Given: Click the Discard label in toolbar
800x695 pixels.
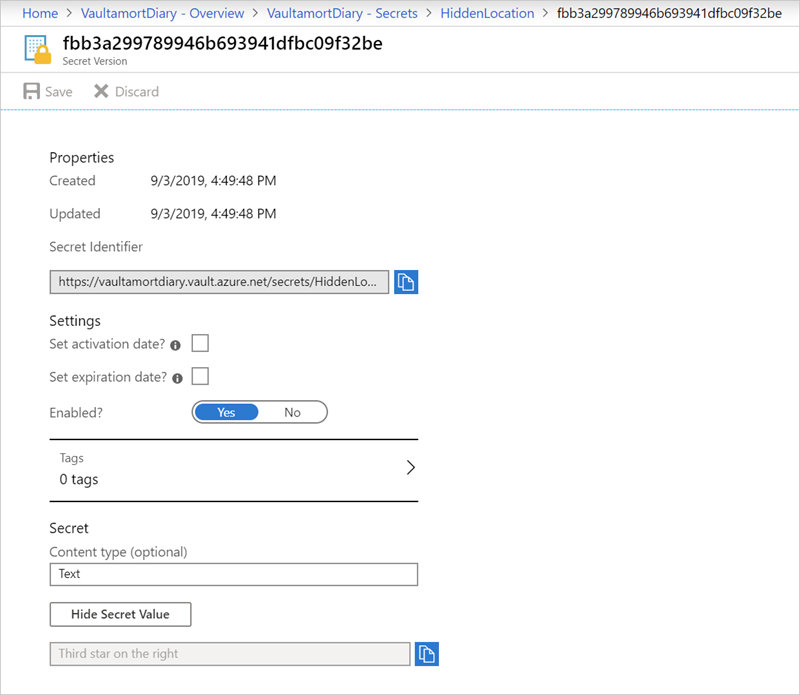Looking at the screenshot, I should tap(137, 92).
